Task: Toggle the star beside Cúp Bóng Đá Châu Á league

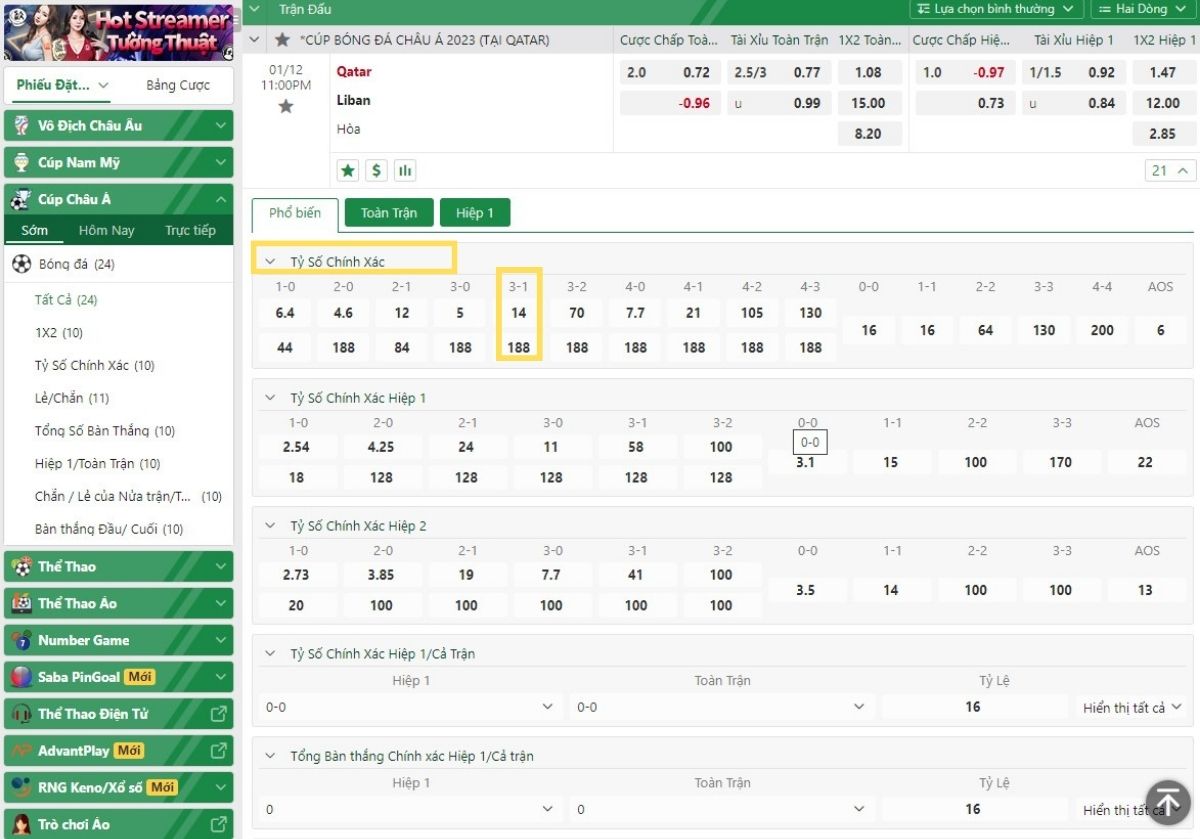Action: pyautogui.click(x=283, y=40)
